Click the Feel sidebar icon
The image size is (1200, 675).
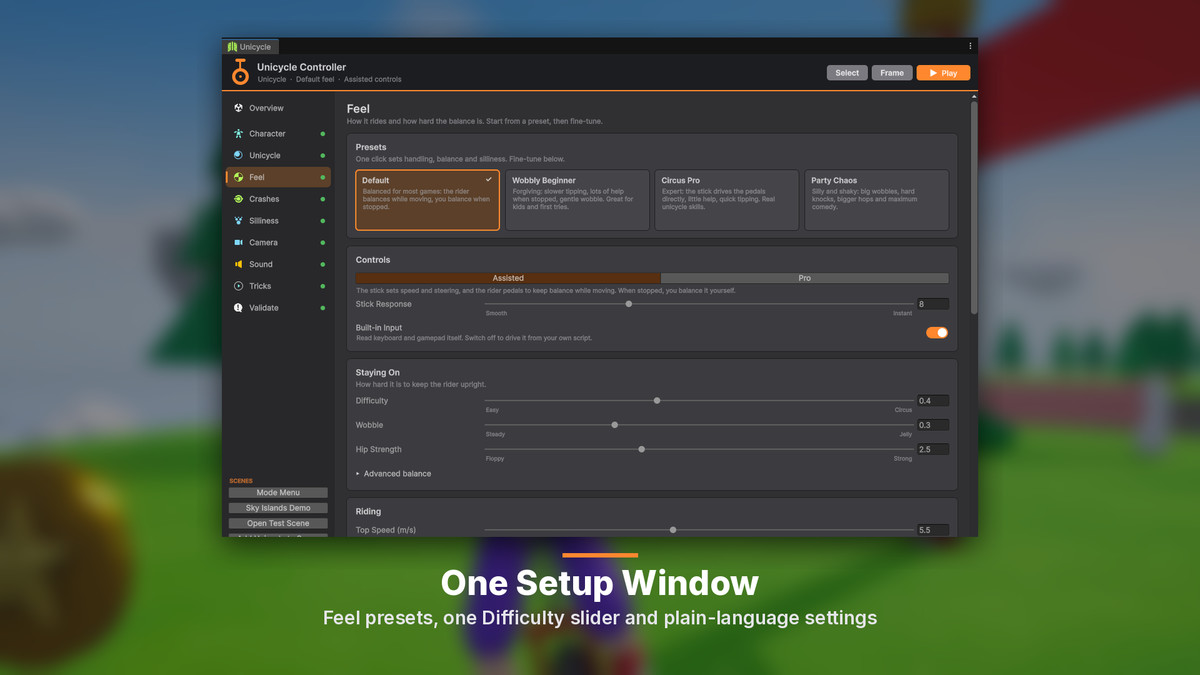(238, 177)
